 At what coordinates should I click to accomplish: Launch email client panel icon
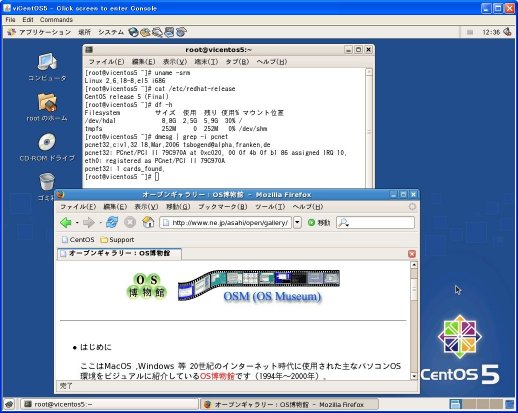click(145, 32)
